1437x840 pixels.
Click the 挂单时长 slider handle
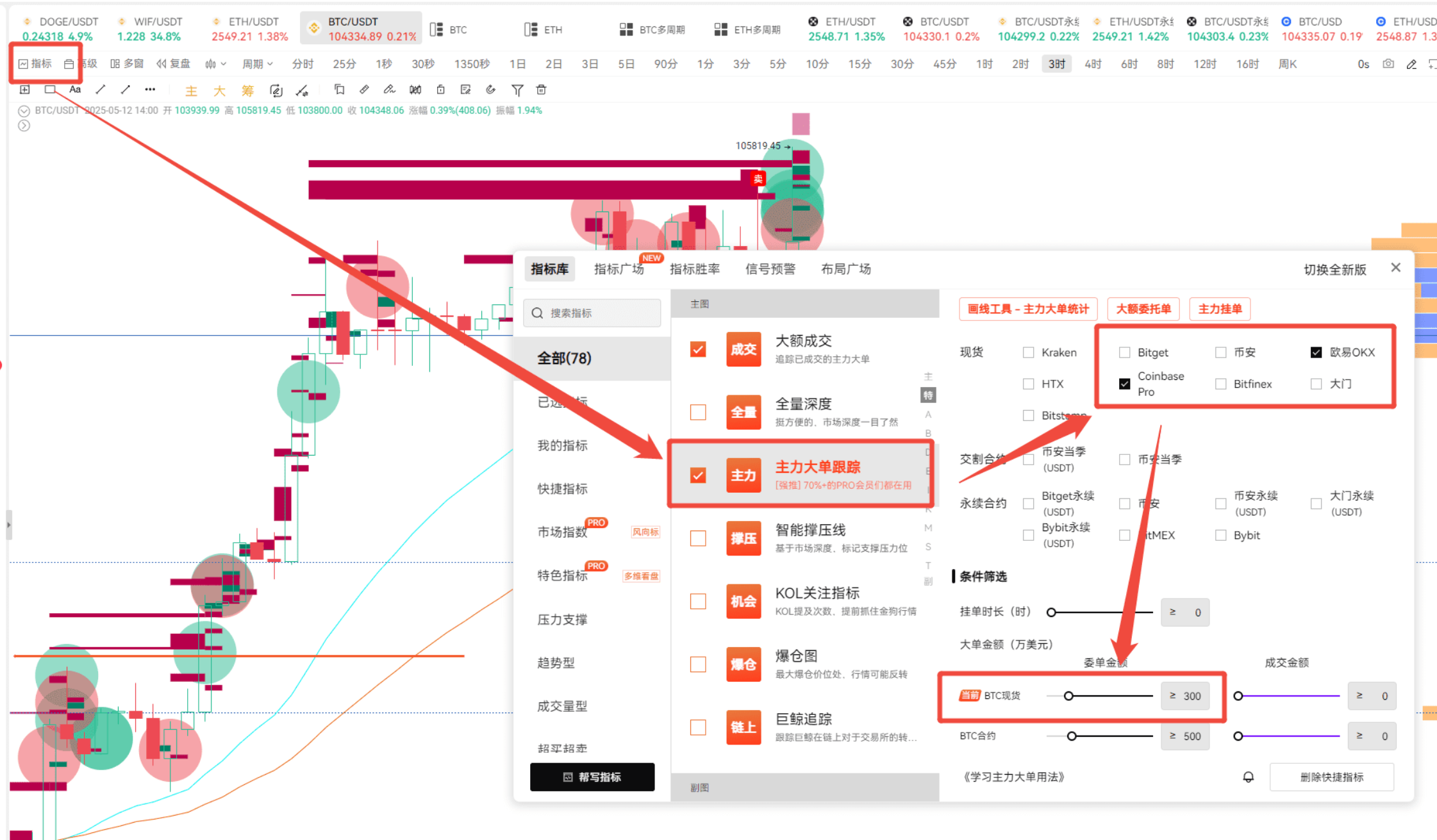1051,613
